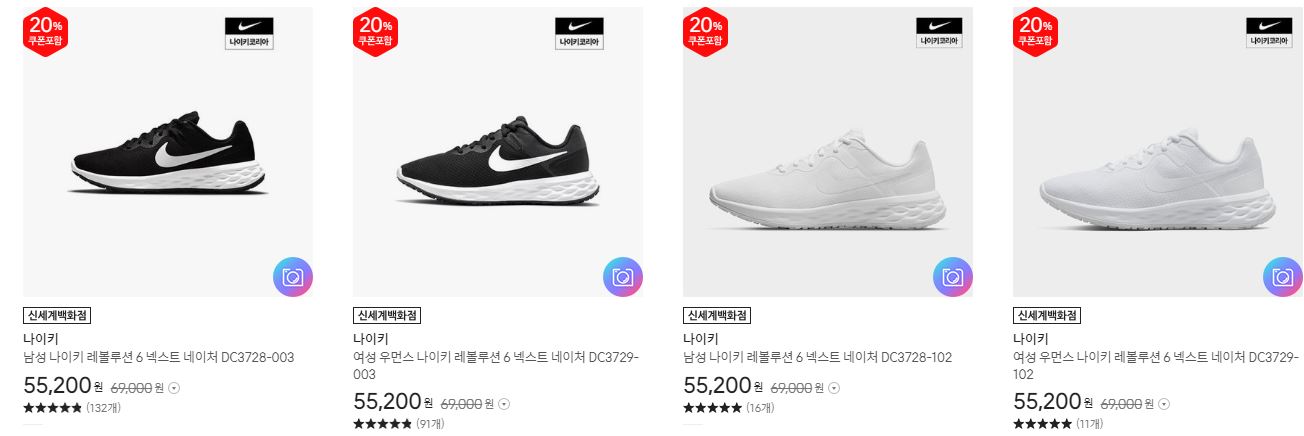Open image search on the white men's DC3728-102 shoe
Screen dimensions: 1304x436
tap(953, 277)
